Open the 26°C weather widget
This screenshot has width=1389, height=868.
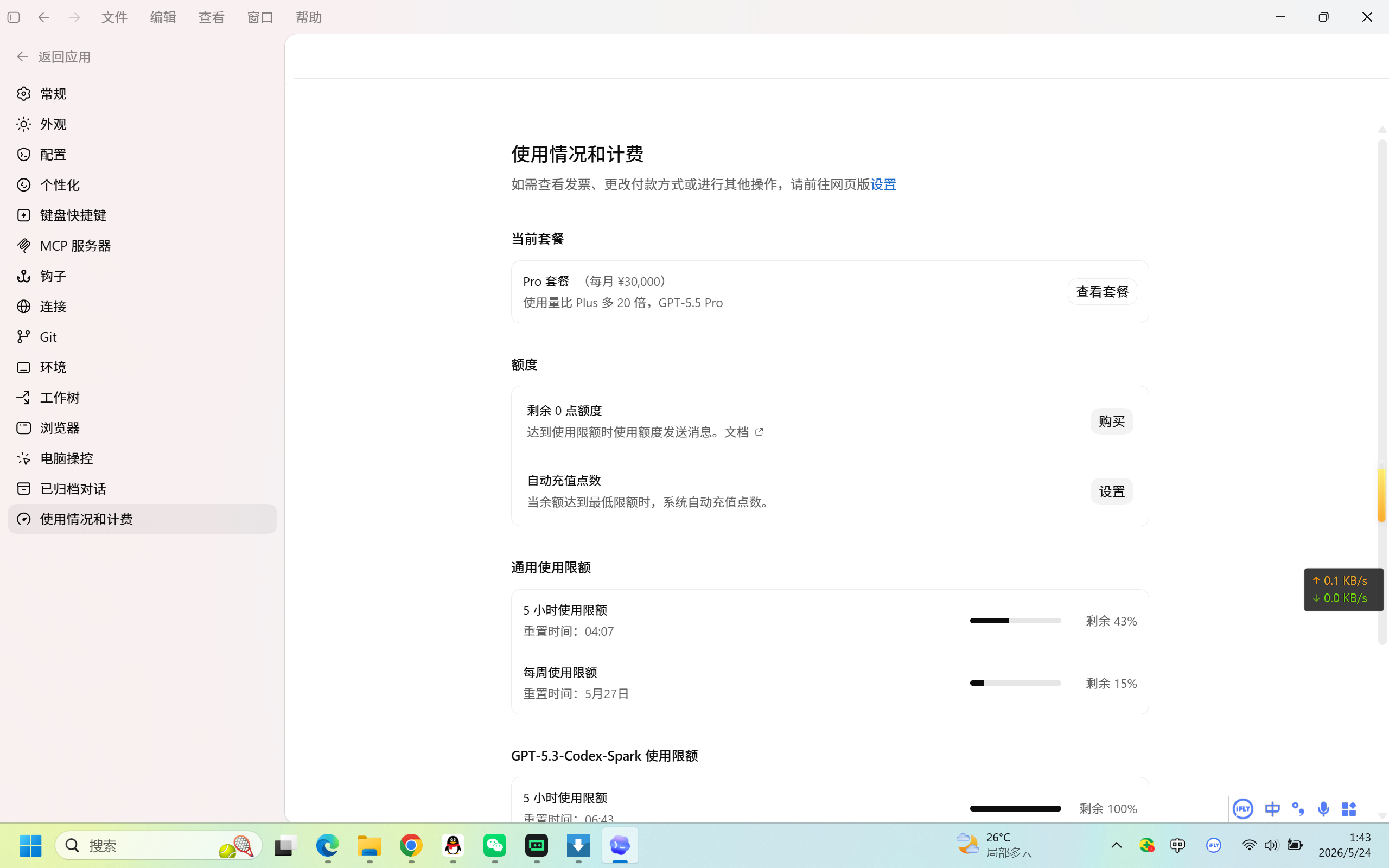(x=995, y=845)
